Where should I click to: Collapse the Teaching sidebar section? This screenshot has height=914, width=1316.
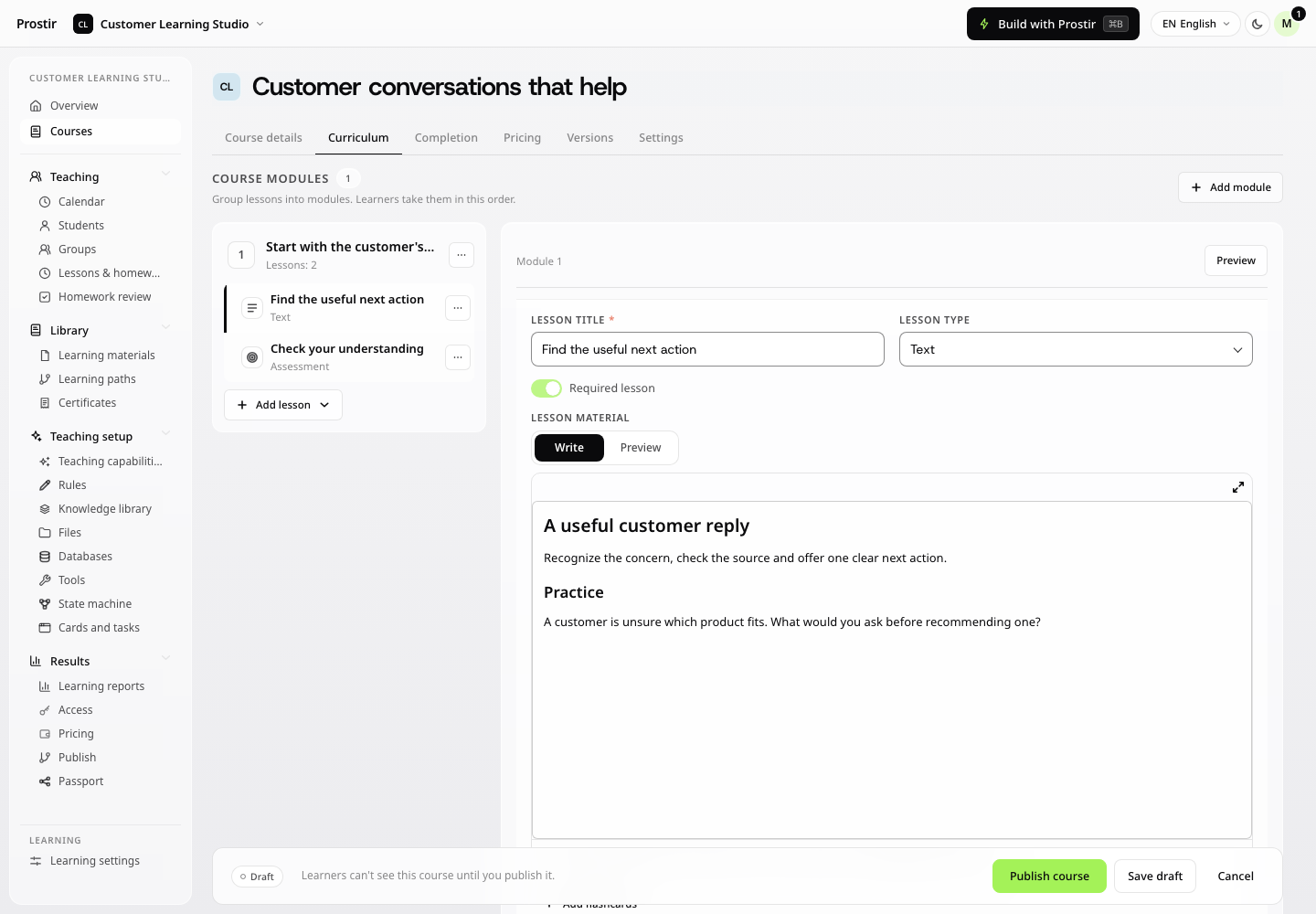[165, 174]
